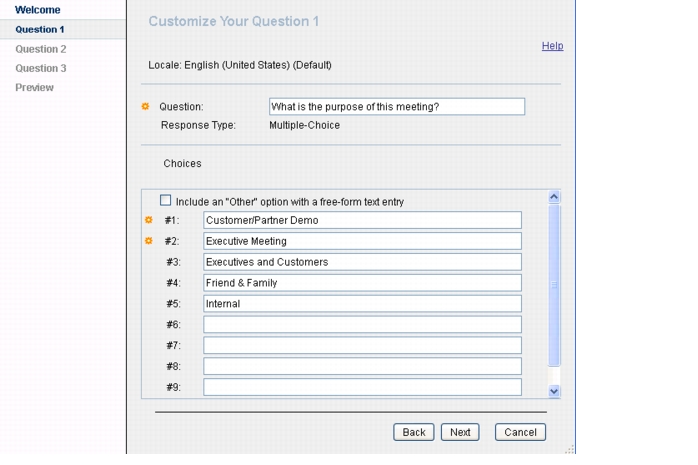The width and height of the screenshot is (698, 465).
Task: Click the choices list scroll up arrow
Action: coord(554,197)
